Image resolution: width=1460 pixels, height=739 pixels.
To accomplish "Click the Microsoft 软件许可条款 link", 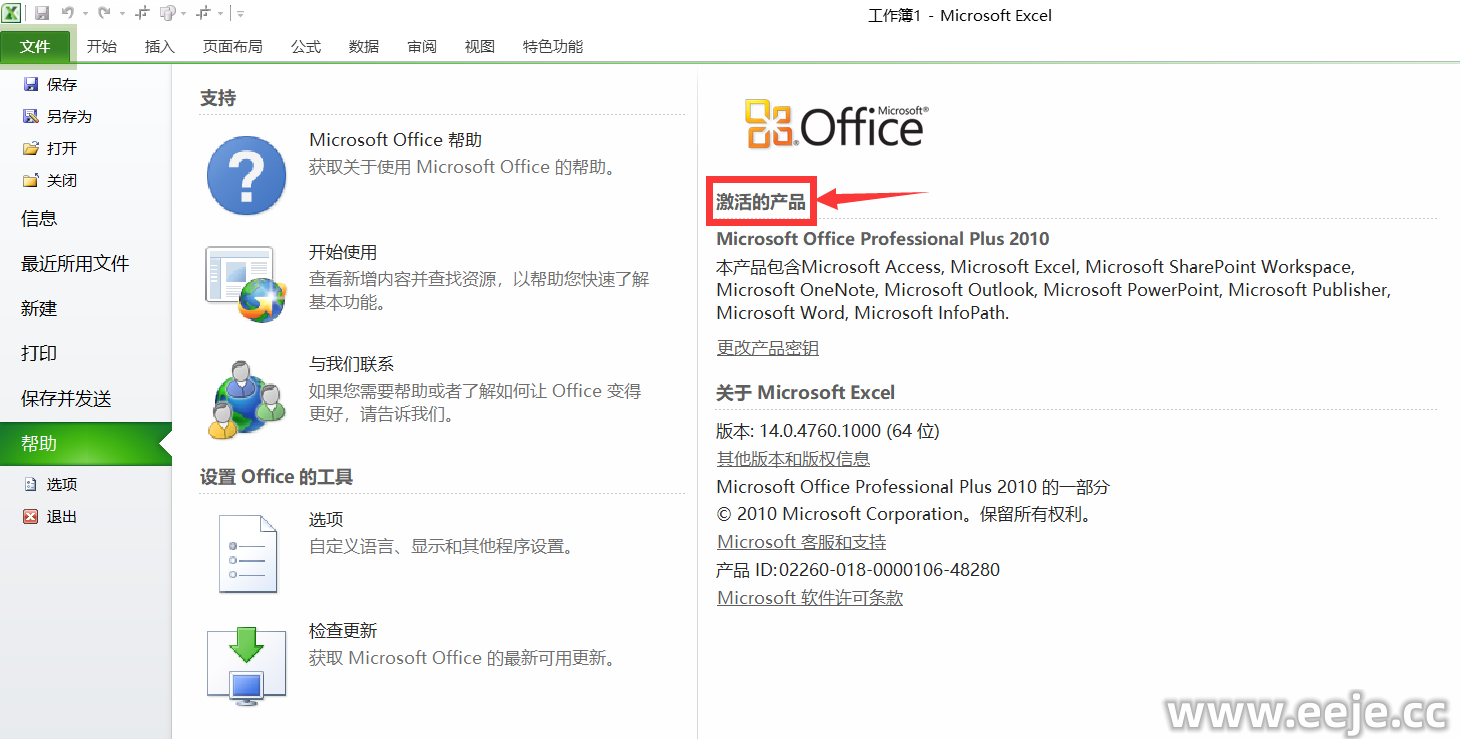I will pyautogui.click(x=810, y=598).
